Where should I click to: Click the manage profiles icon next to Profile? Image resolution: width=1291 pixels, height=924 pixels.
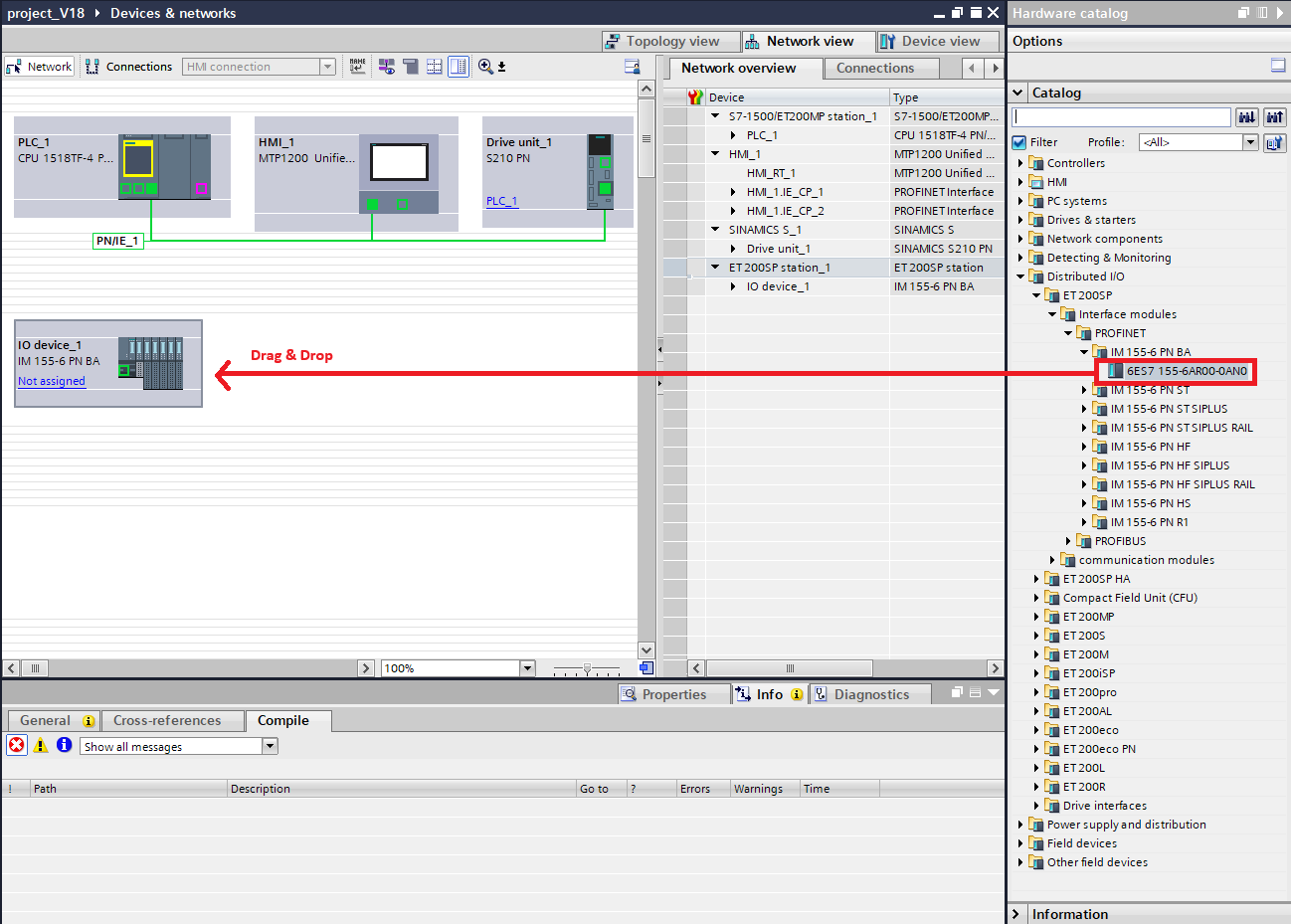tap(1274, 142)
